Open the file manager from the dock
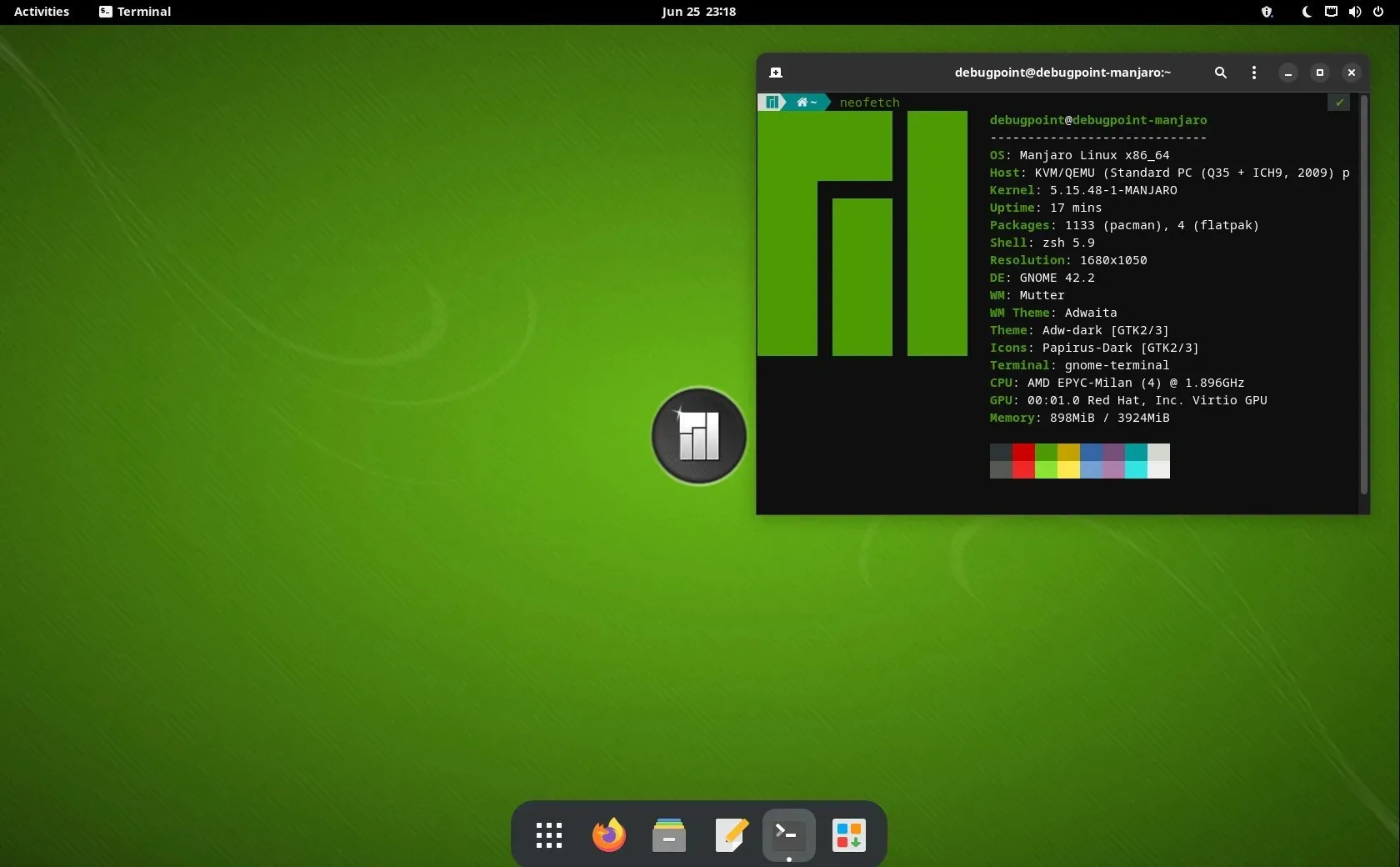This screenshot has width=1400, height=867. [x=667, y=834]
